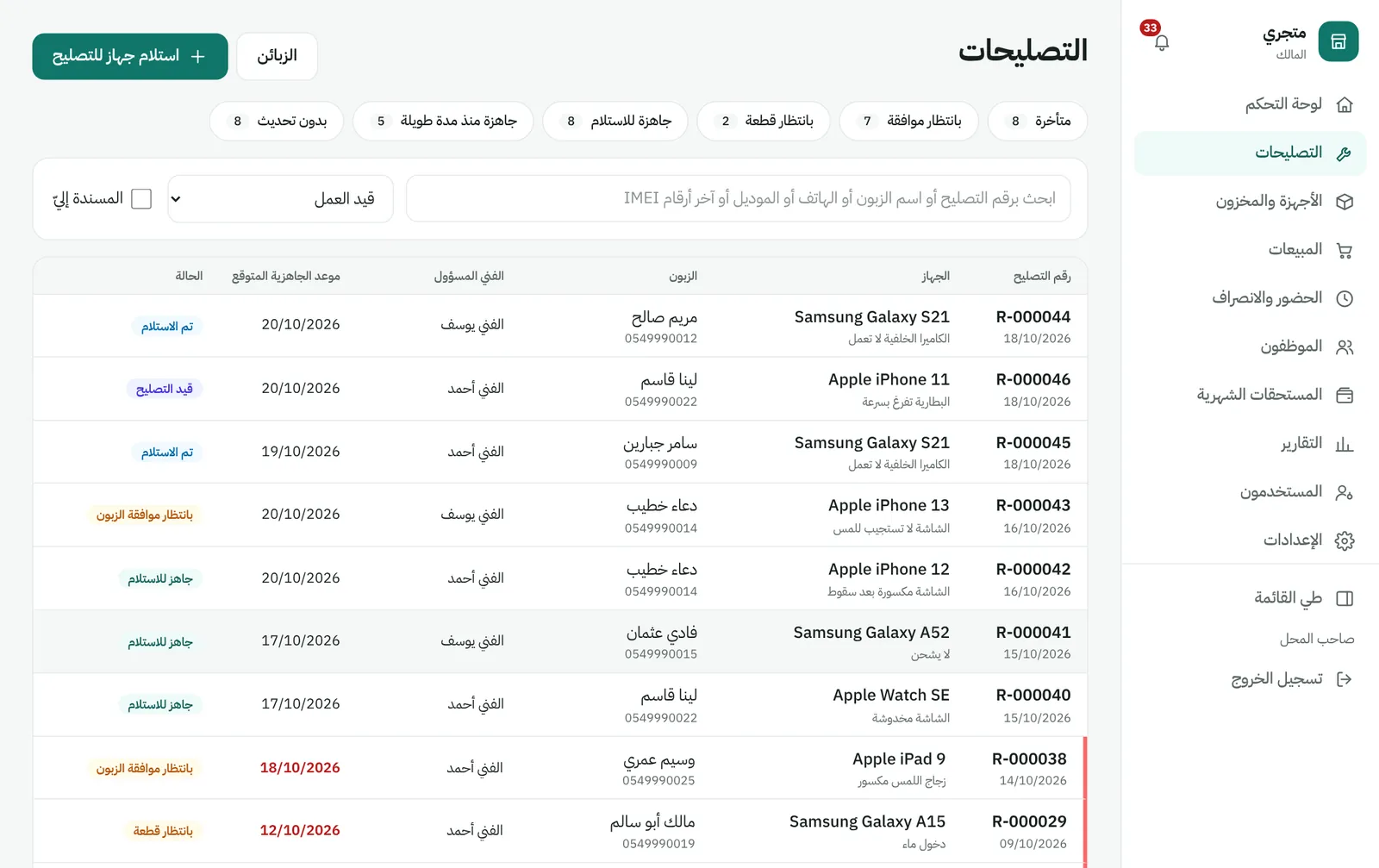The height and width of the screenshot is (868, 1379).
Task: Click the gear icon beside الإعدادات
Action: tap(1344, 540)
